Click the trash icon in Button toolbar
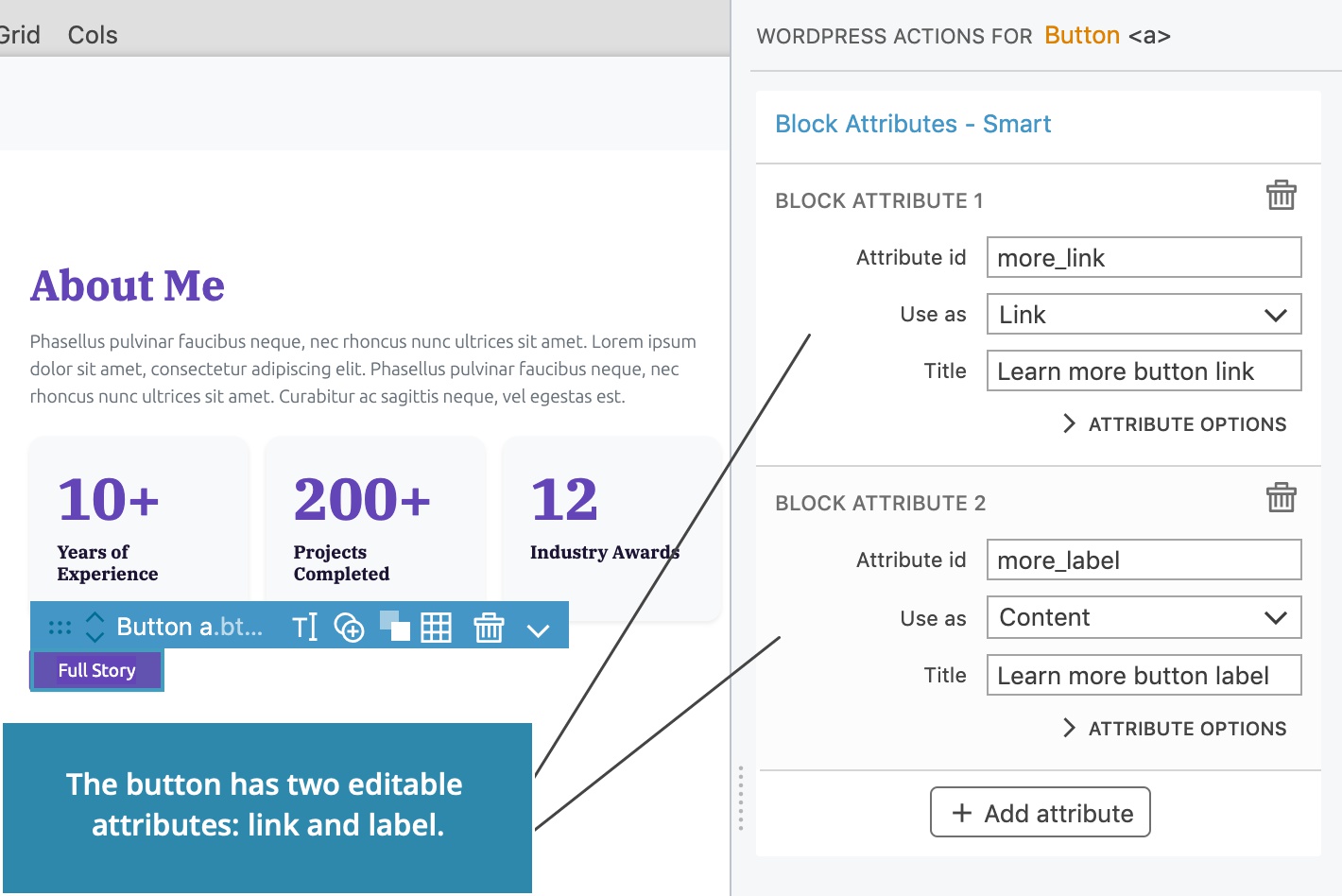Viewport: 1342px width, 896px height. (489, 628)
